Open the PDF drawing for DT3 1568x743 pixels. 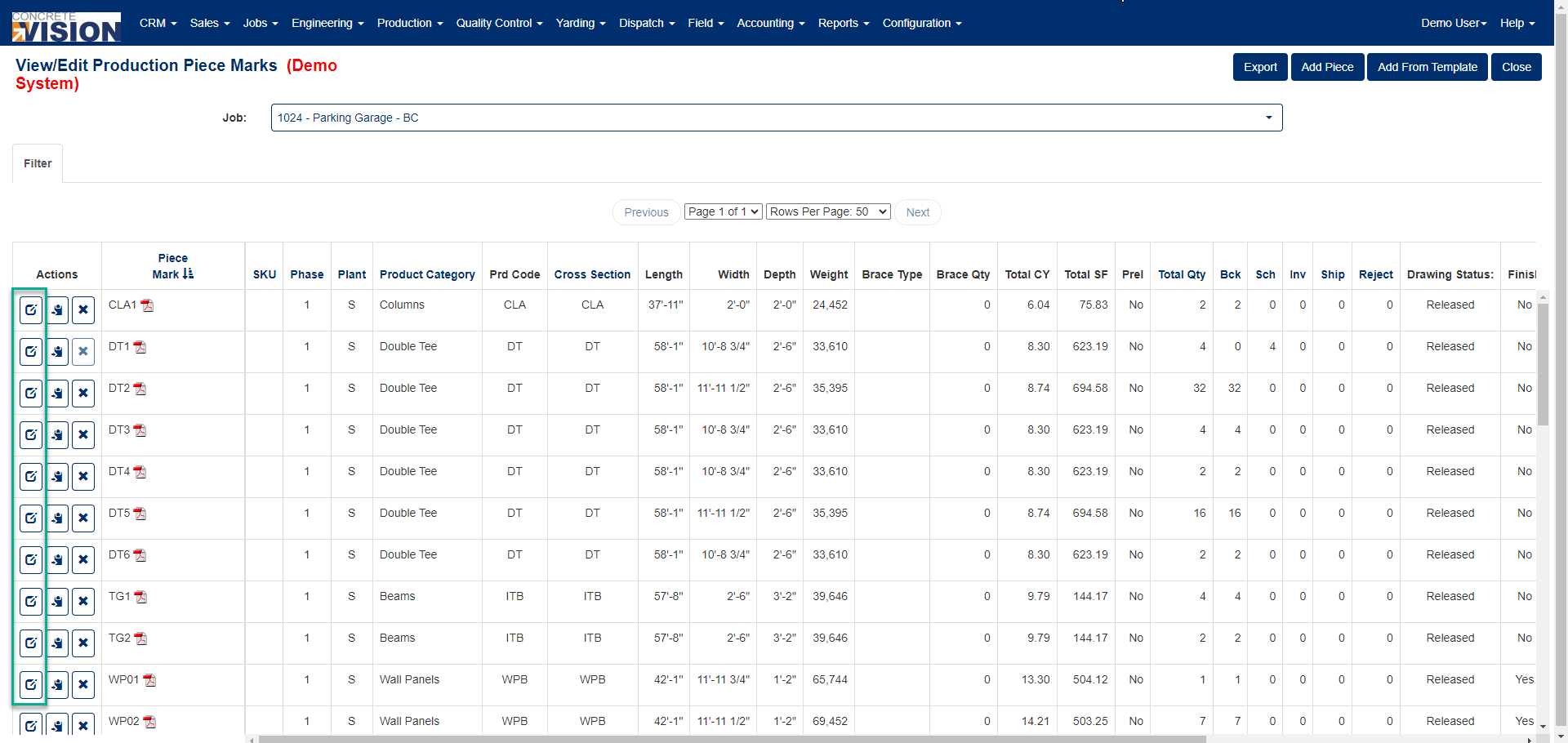tap(140, 430)
